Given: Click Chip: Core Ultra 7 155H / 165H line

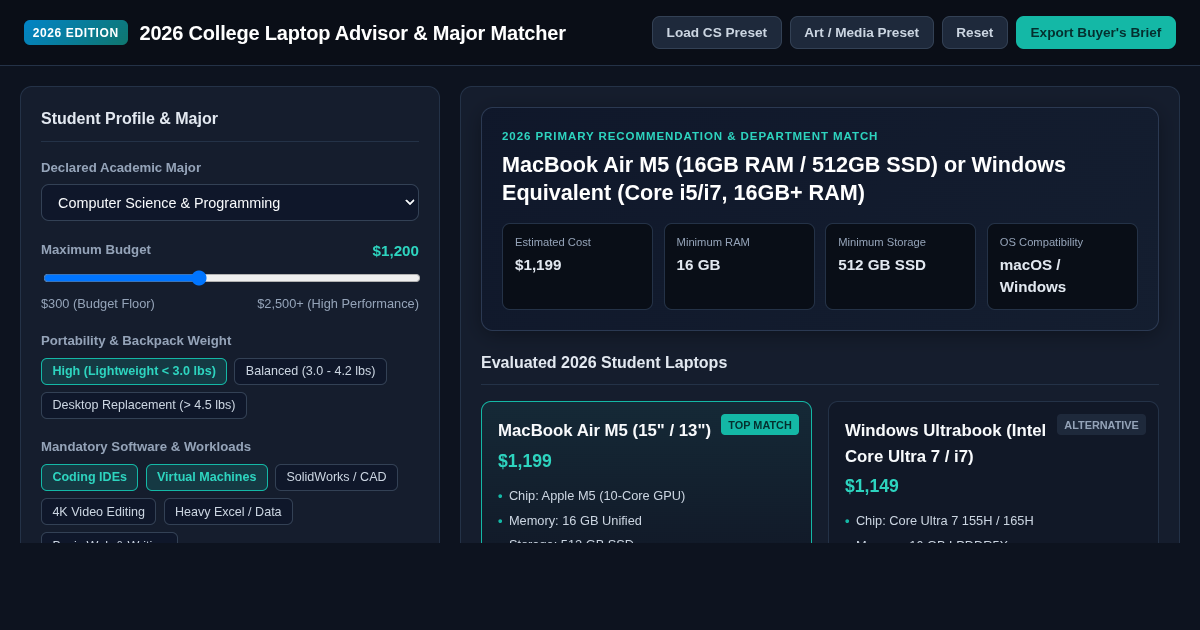Looking at the screenshot, I should tap(945, 520).
